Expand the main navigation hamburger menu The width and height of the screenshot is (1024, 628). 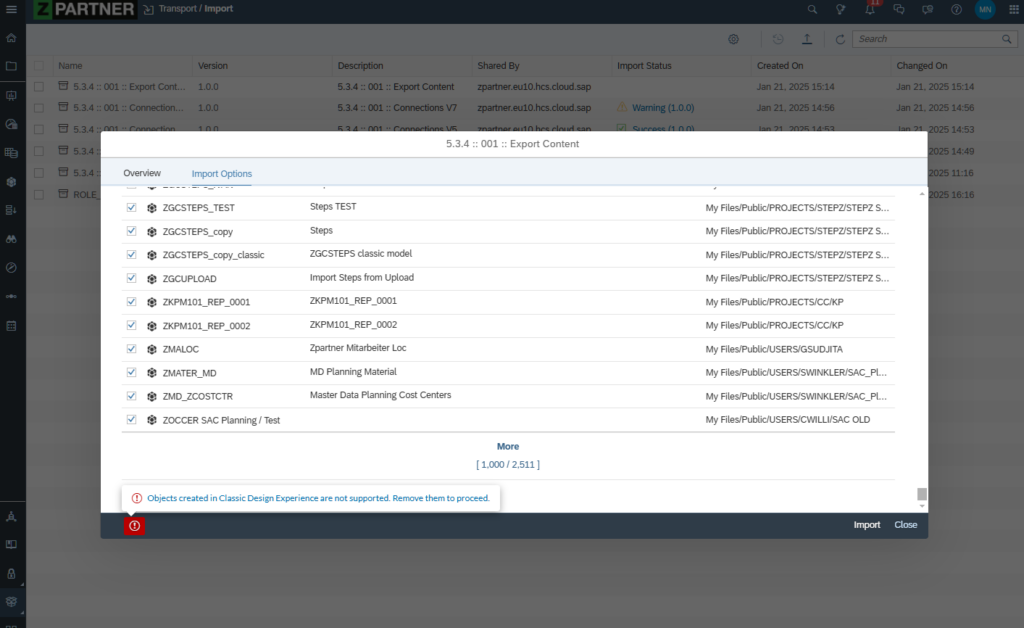12,10
